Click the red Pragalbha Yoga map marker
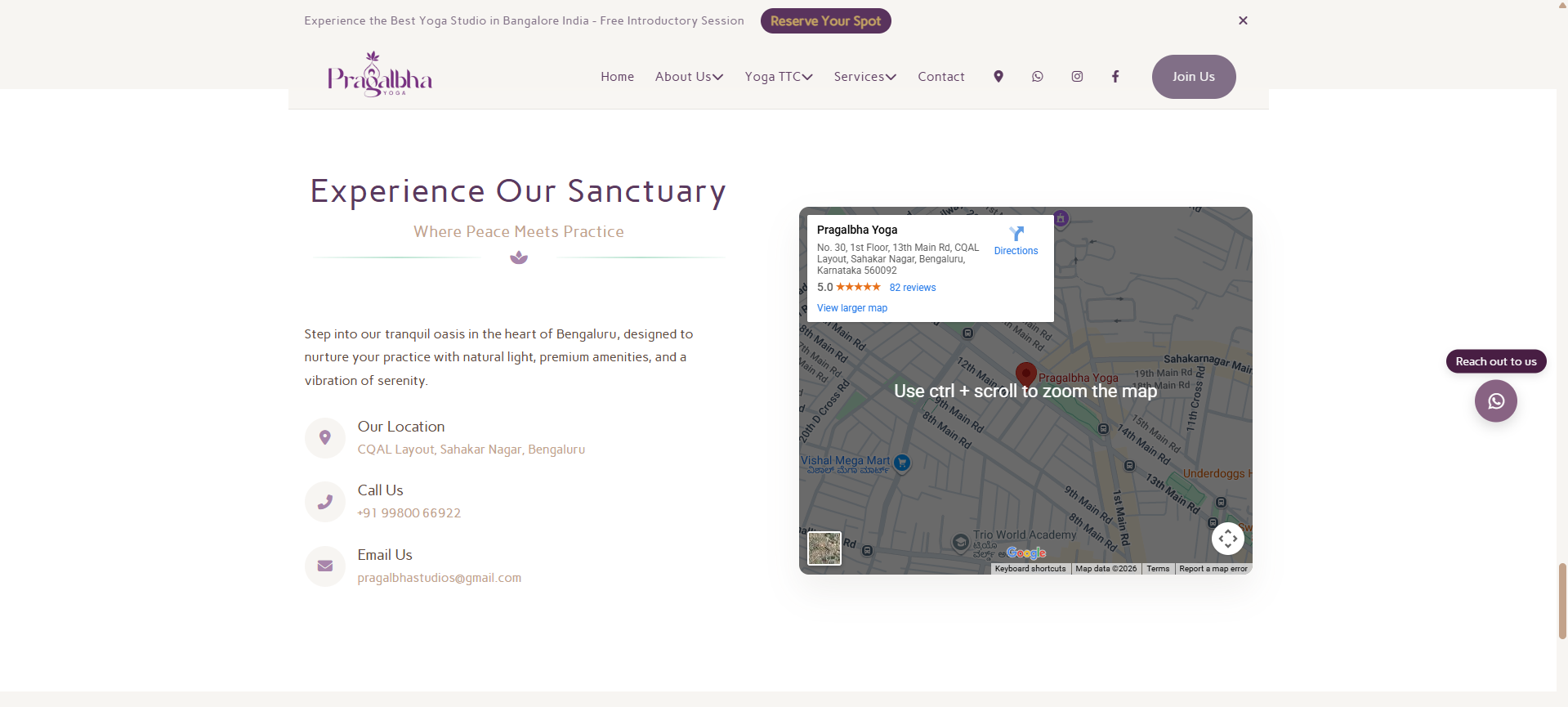1568x707 pixels. tap(1026, 374)
